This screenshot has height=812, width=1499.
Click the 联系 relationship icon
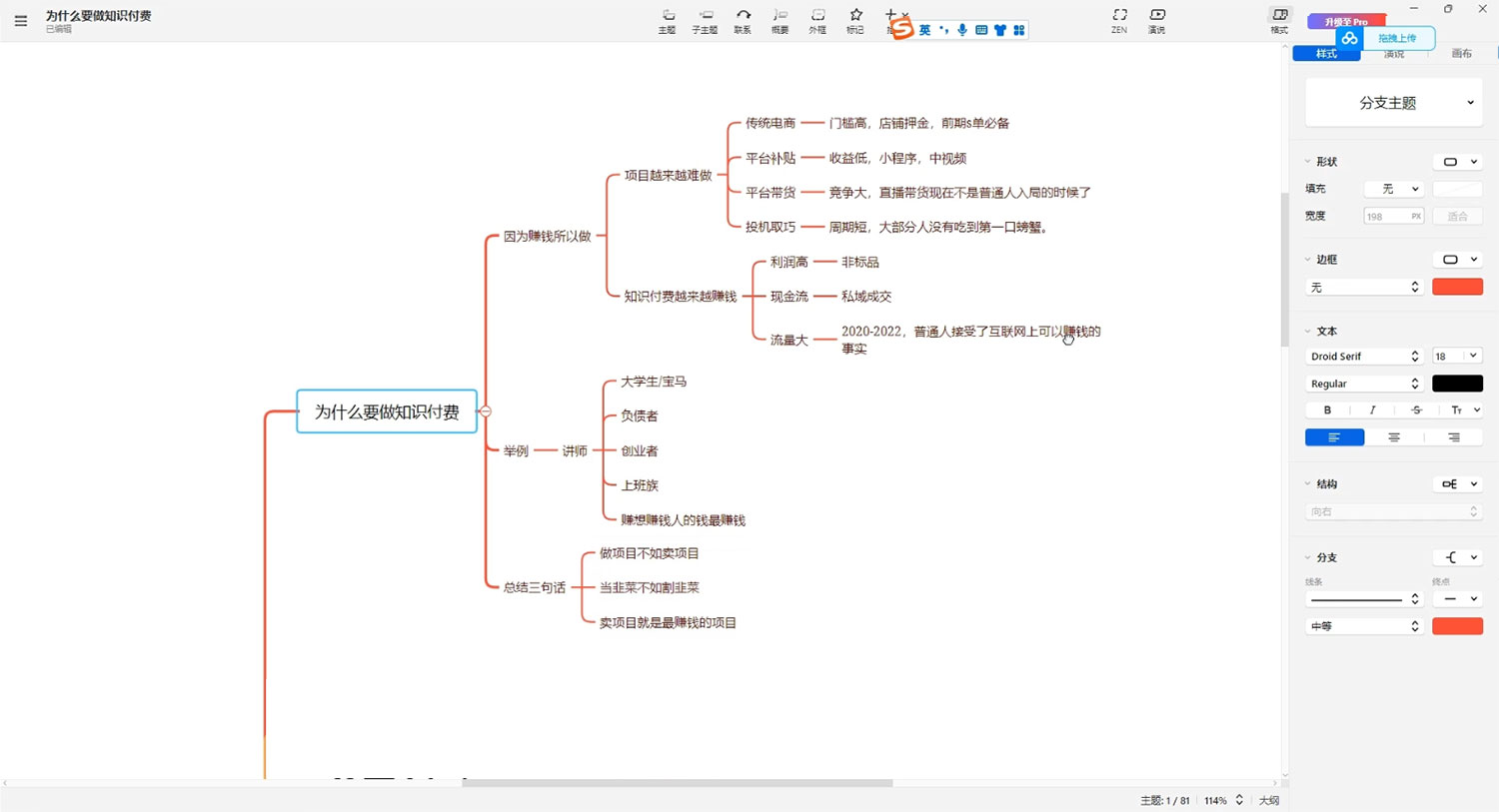pos(743,20)
